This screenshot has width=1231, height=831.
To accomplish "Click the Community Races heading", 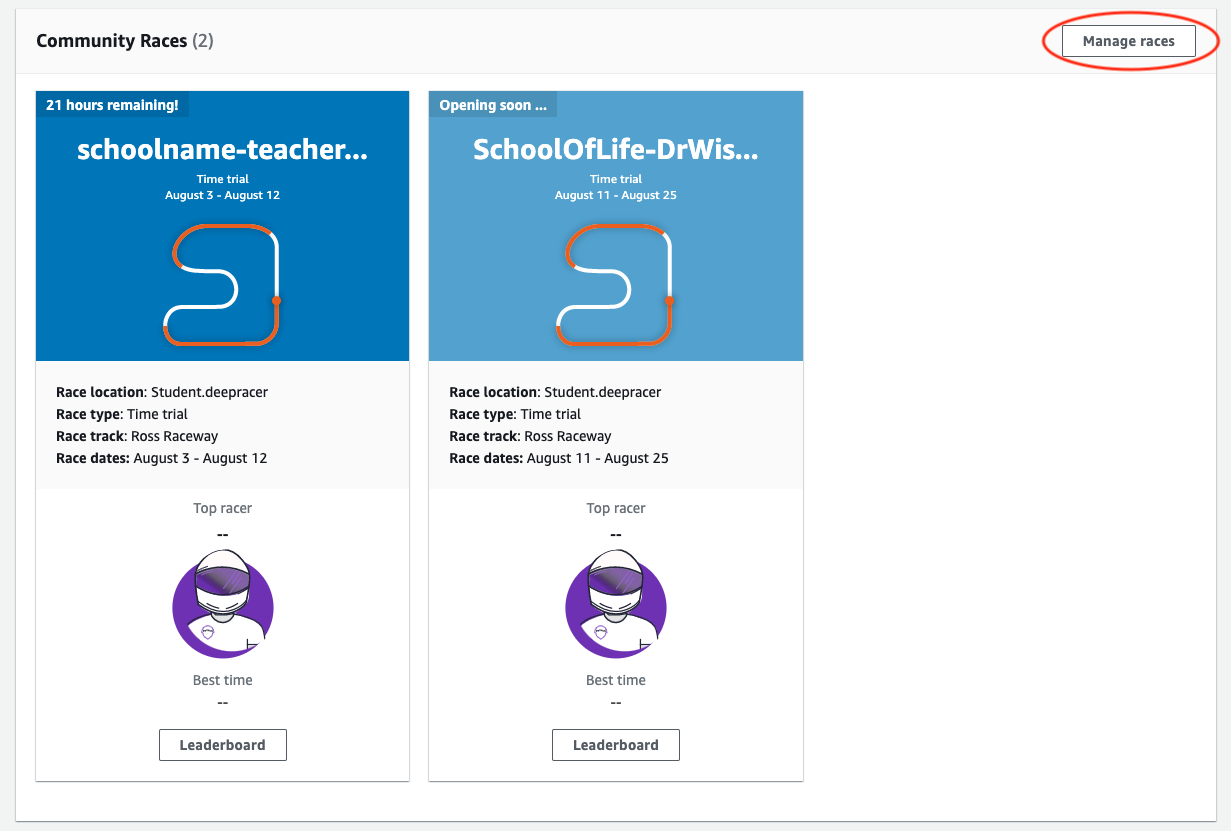I will pyautogui.click(x=111, y=41).
